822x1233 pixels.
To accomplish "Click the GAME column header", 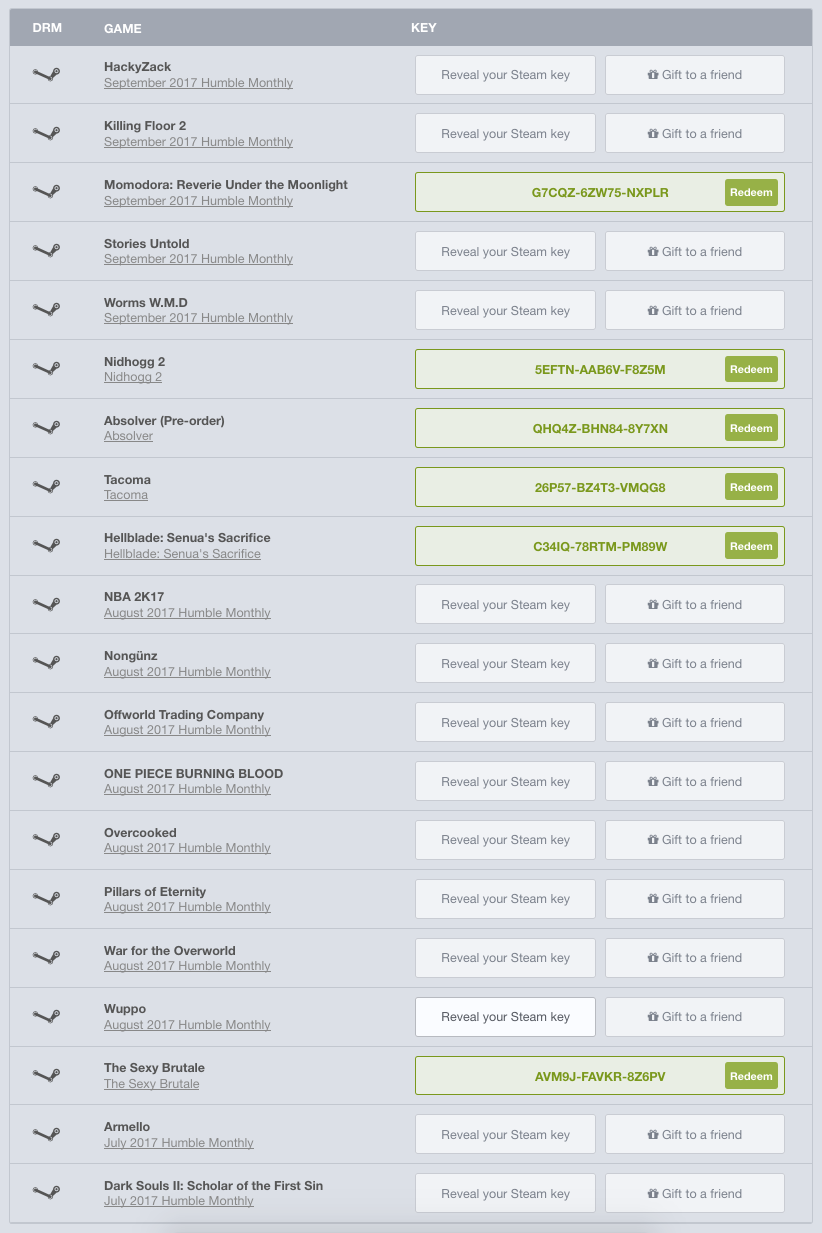I will click(x=122, y=28).
